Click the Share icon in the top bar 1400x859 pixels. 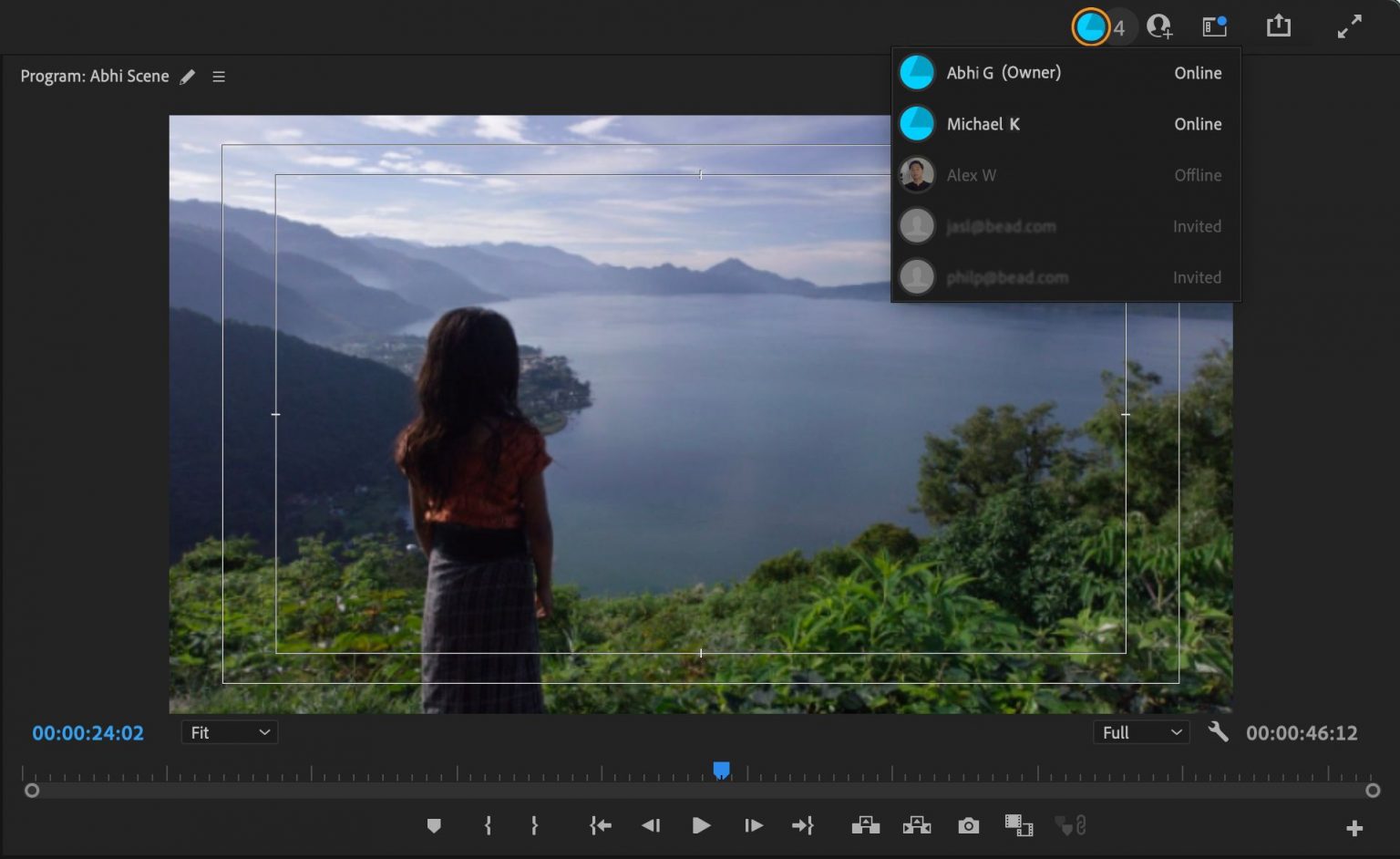tap(1278, 26)
